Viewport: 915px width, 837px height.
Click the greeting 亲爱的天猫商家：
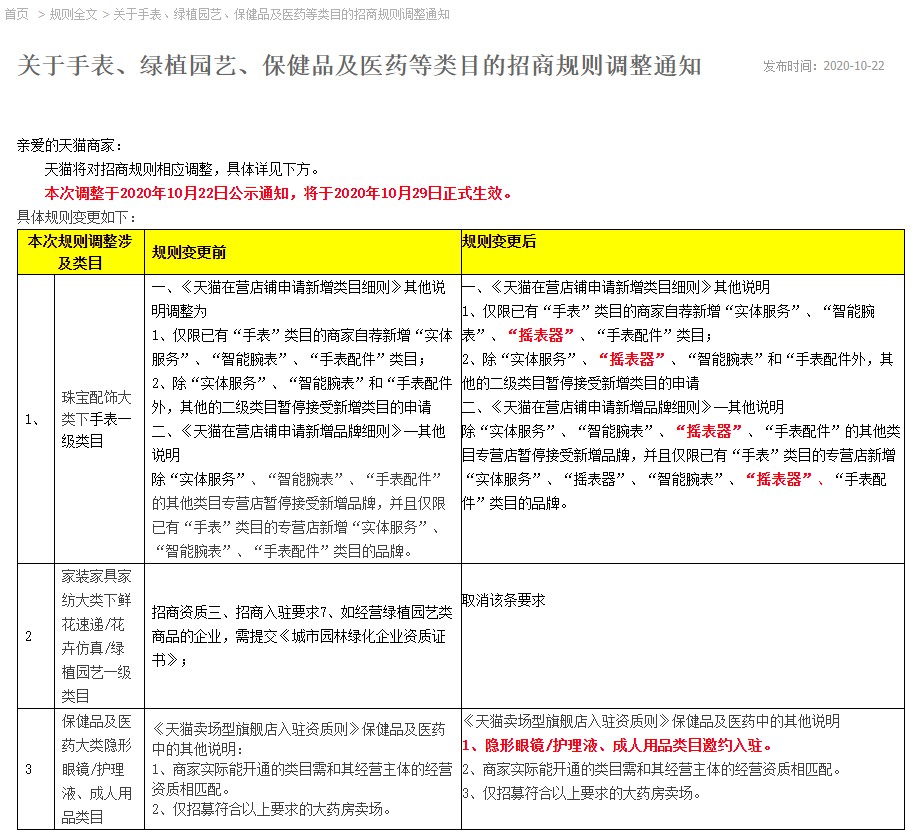point(69,145)
